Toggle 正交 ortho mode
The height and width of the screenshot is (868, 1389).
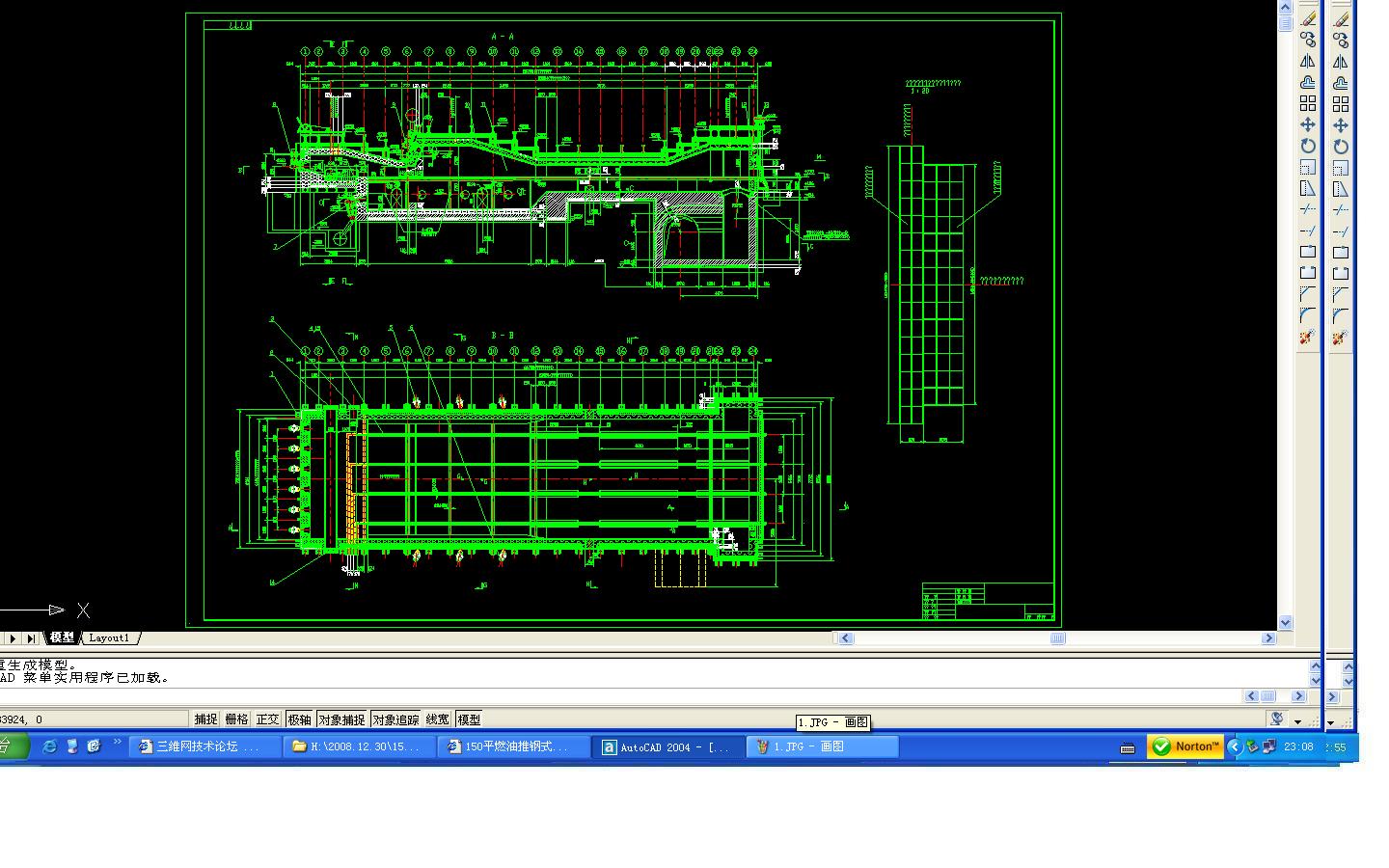(x=268, y=719)
